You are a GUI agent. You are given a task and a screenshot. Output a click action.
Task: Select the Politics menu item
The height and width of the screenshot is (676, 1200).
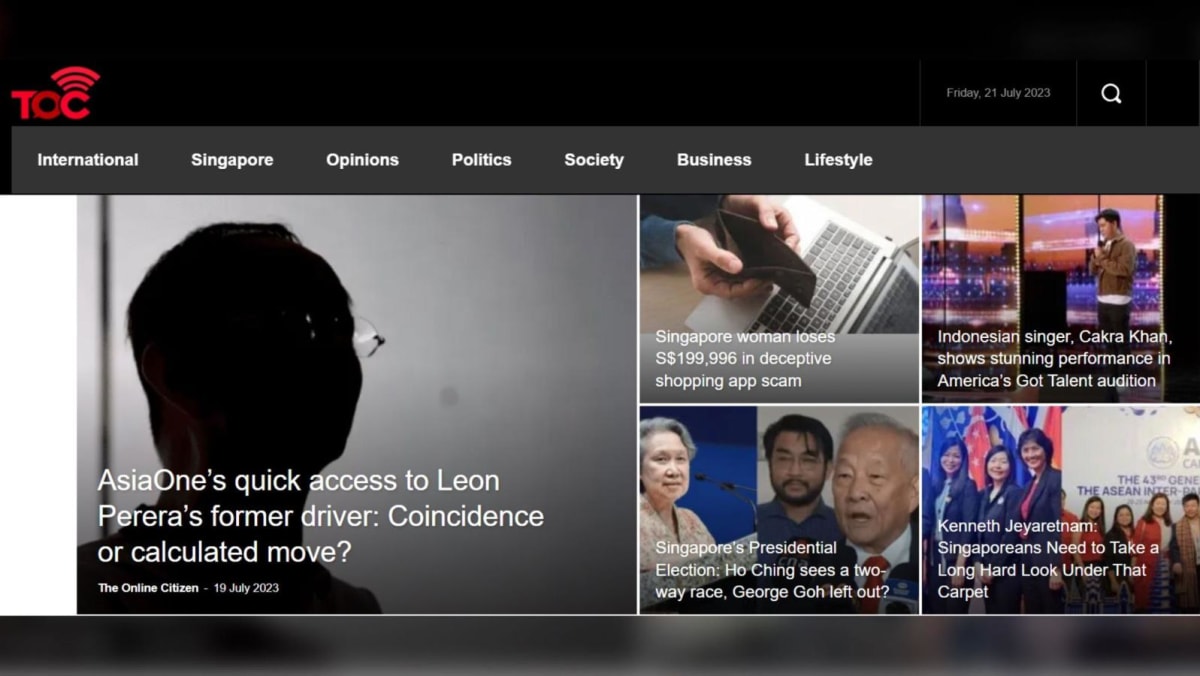click(481, 160)
